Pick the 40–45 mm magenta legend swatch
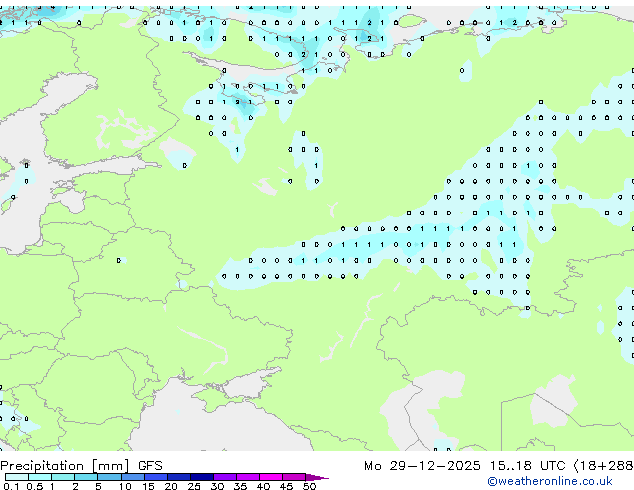Image resolution: width=634 pixels, height=490 pixels. click(271, 477)
